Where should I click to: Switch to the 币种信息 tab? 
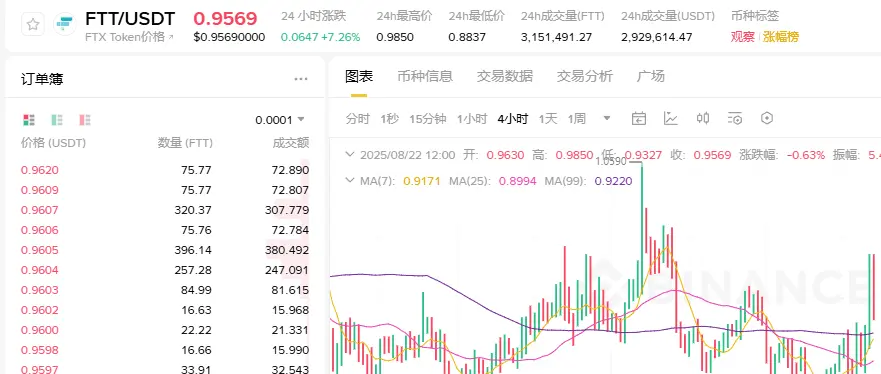[425, 76]
